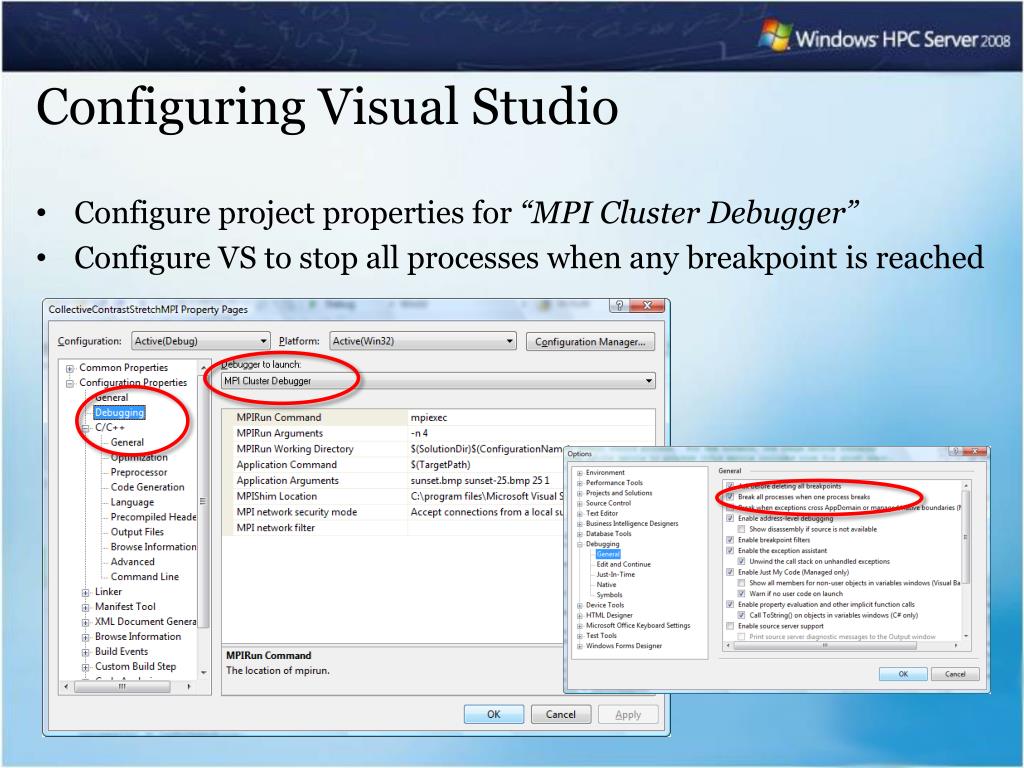Collapse the Debugging node in Options
1024x768 pixels.
(x=580, y=545)
